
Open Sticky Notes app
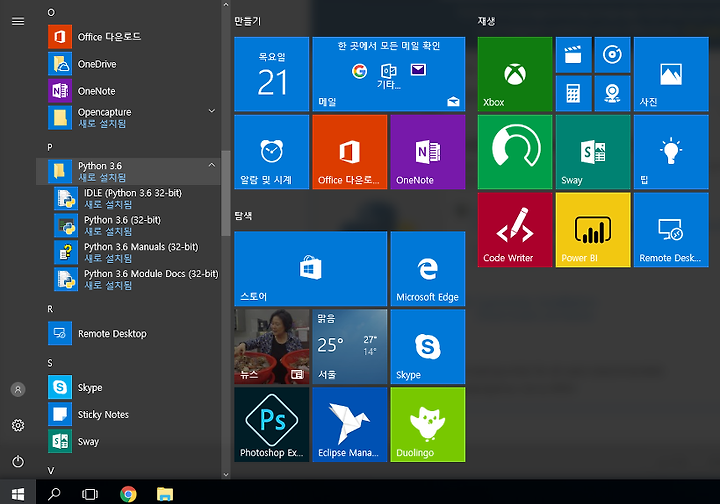click(x=128, y=414)
